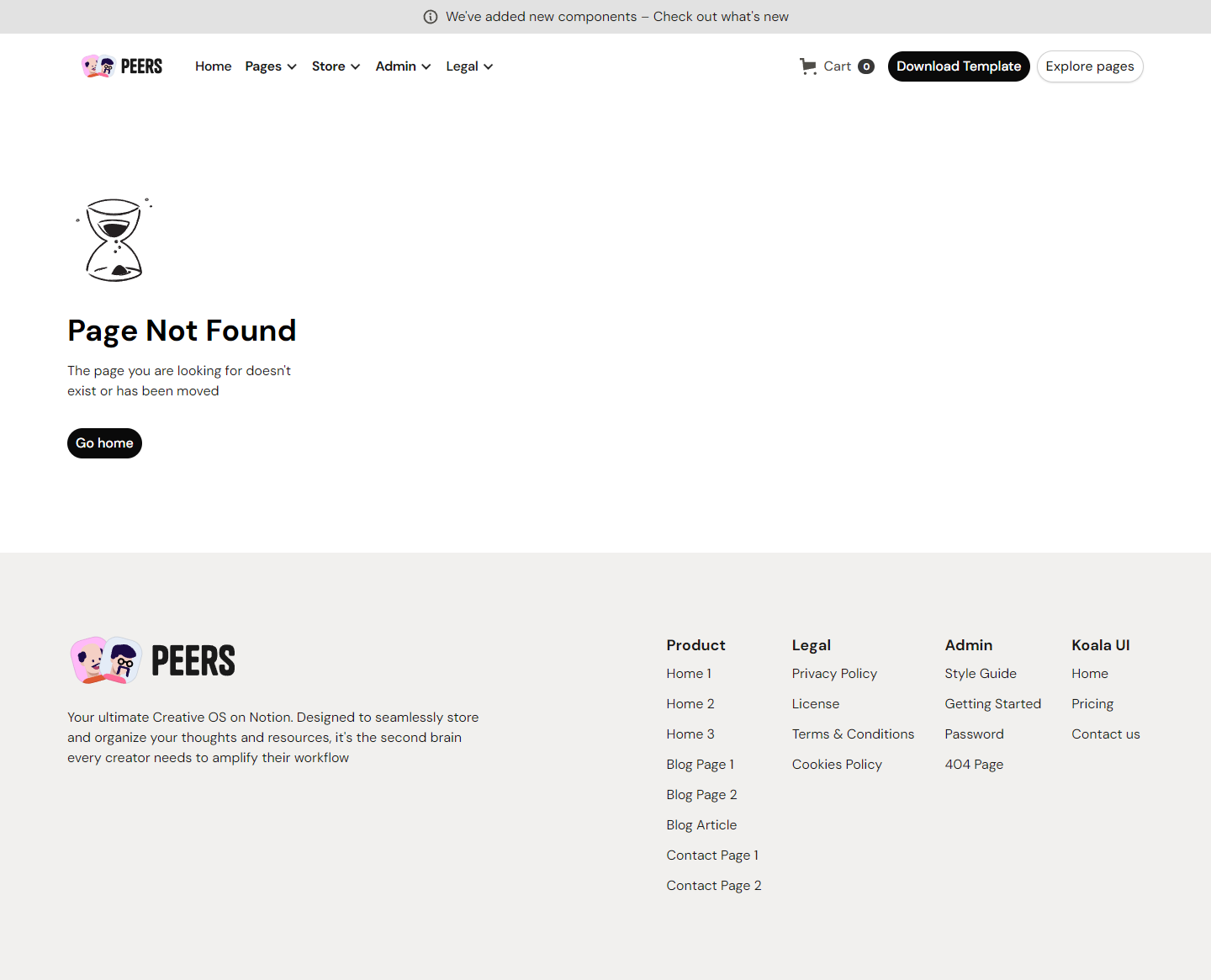Screen dimensions: 1211x980
Task: Click the hourglass illustration above Page Not Found
Action: (x=114, y=240)
